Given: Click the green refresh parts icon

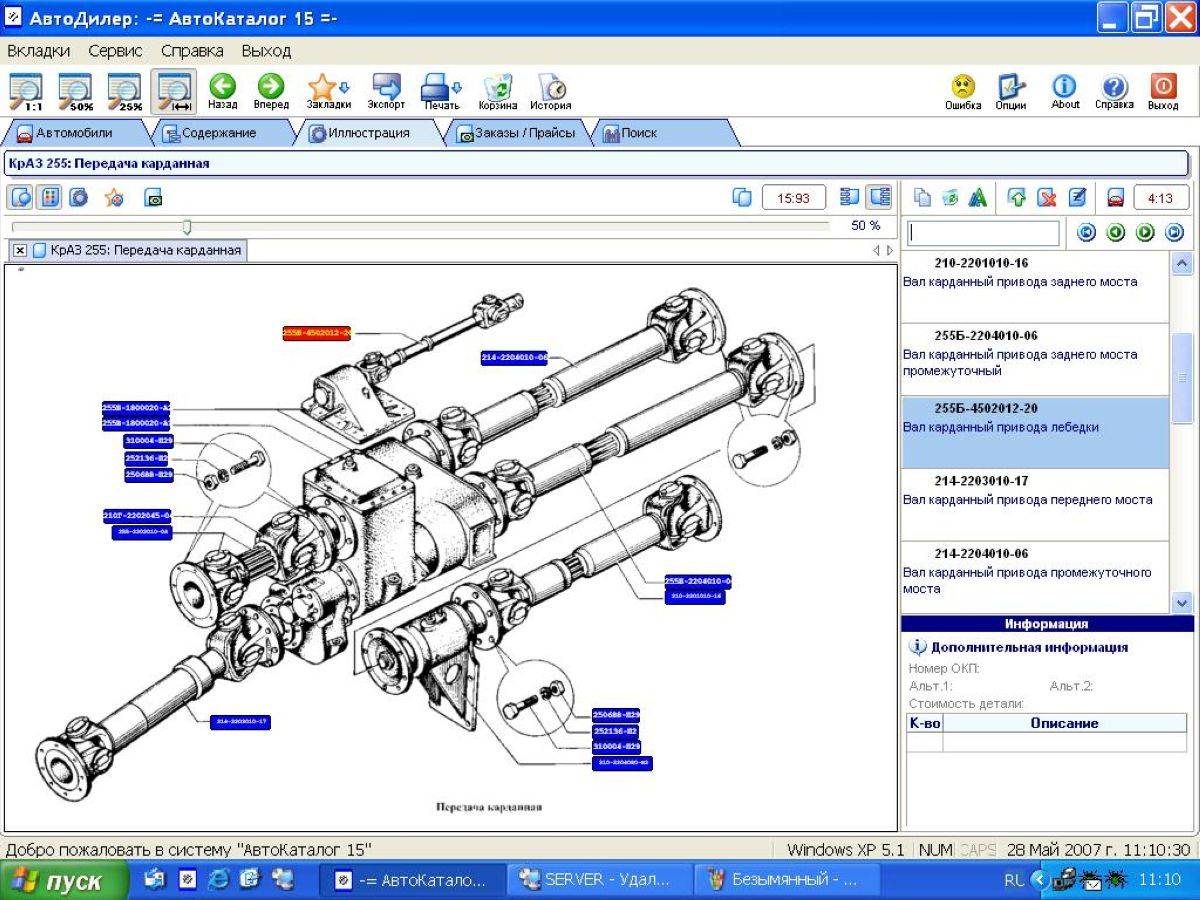Looking at the screenshot, I should pos(950,198).
